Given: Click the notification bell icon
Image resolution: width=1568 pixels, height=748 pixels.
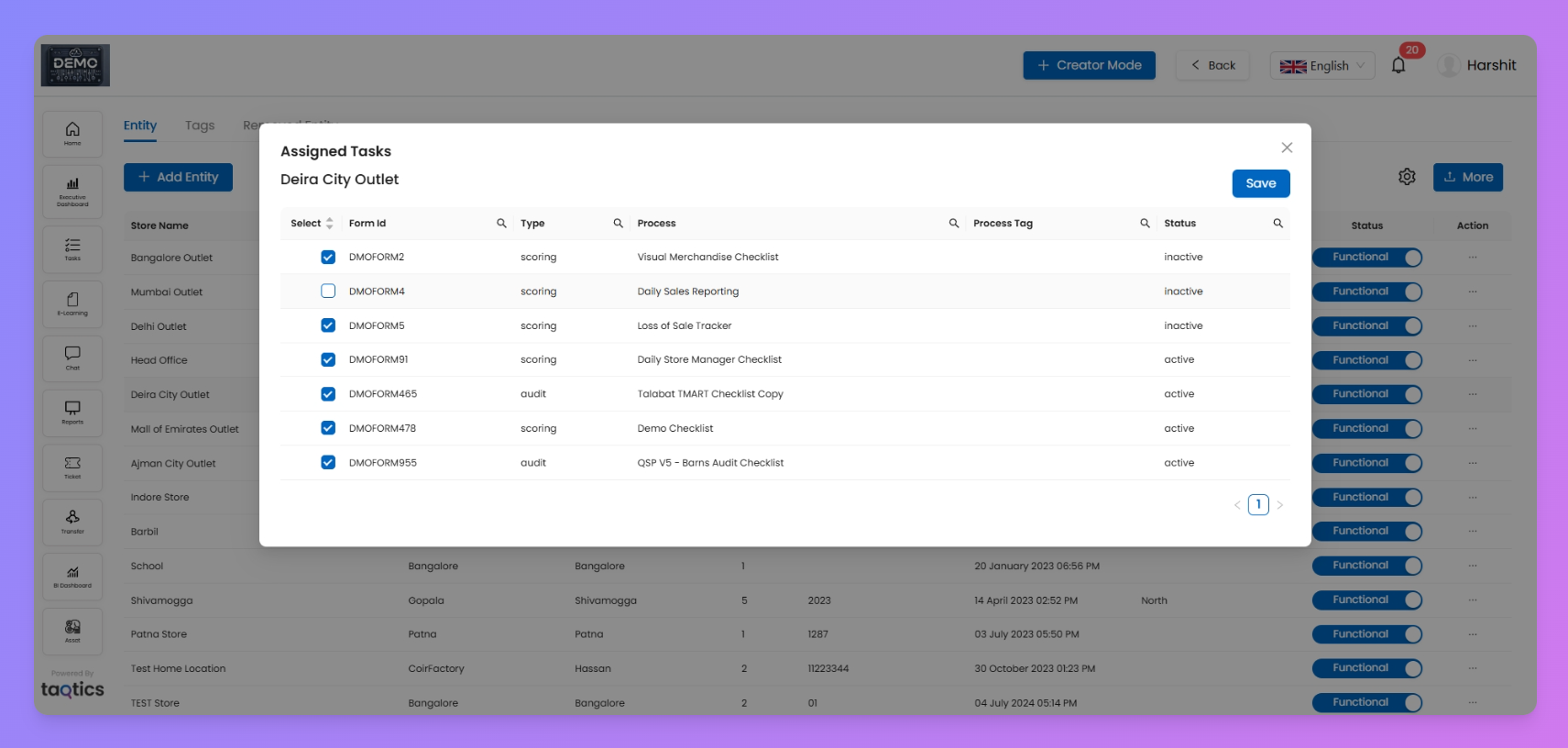Looking at the screenshot, I should coord(1398,66).
